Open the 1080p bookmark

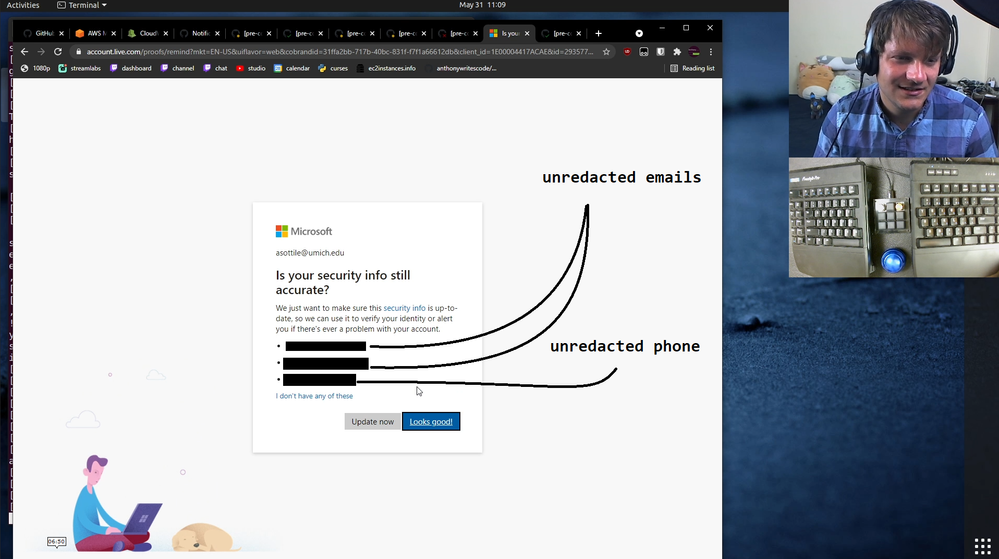[x=36, y=68]
